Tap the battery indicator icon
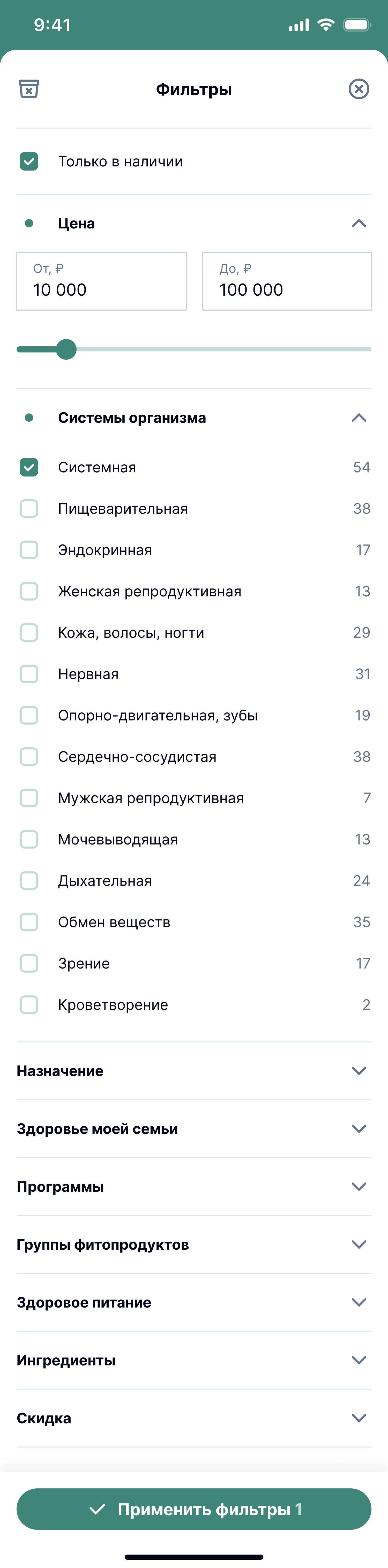Screen dimensions: 388x1568 pos(357,25)
